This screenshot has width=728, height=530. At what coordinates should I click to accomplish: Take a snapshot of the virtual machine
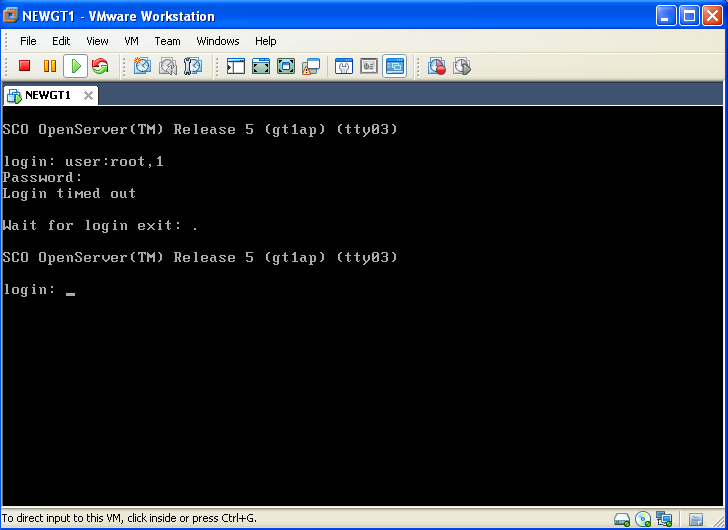[x=142, y=66]
